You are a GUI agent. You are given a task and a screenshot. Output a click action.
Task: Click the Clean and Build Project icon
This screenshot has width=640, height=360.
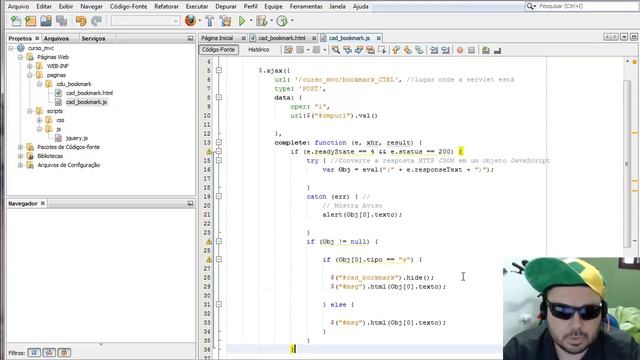225,21
